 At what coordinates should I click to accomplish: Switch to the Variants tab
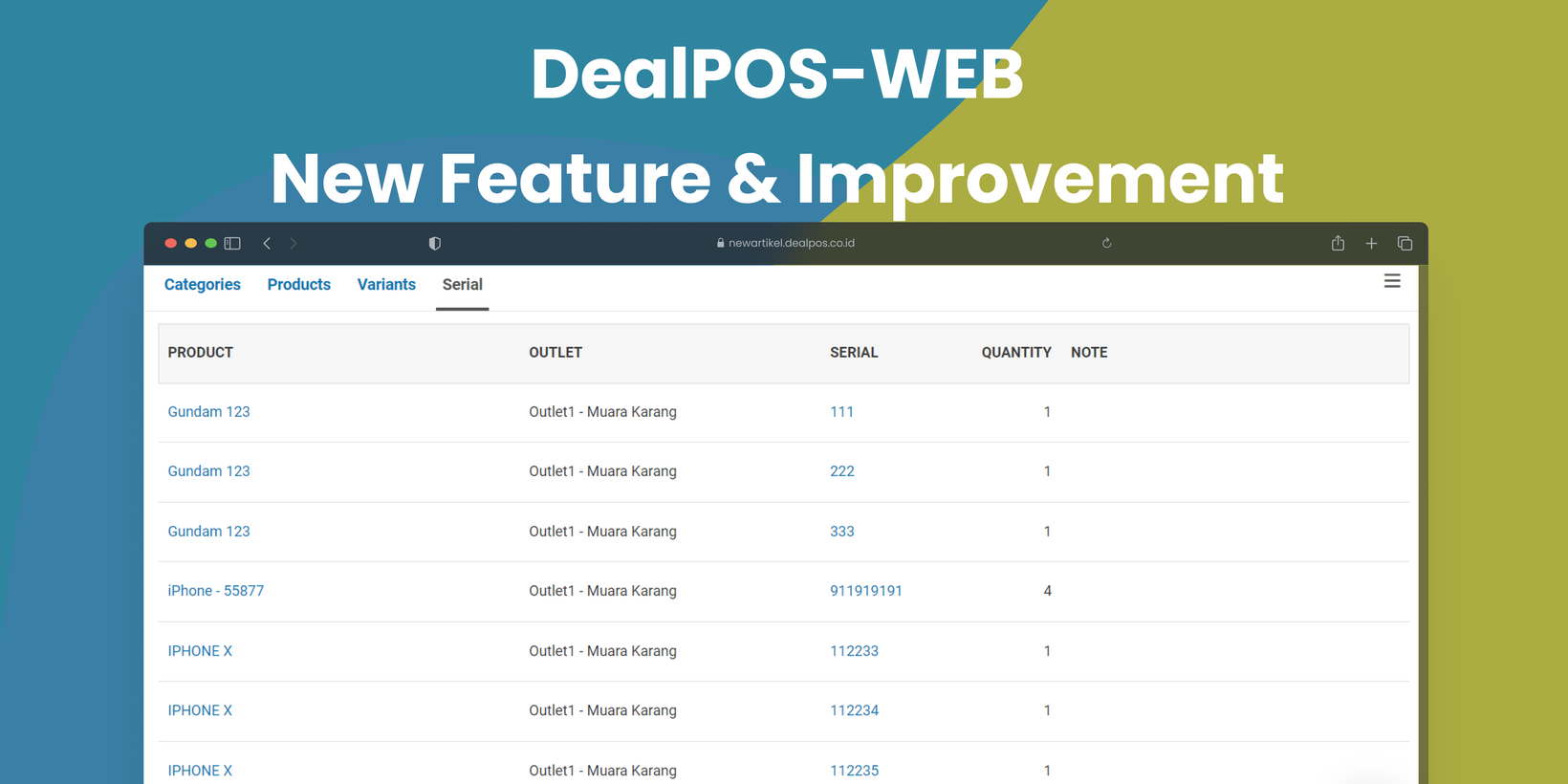386,285
